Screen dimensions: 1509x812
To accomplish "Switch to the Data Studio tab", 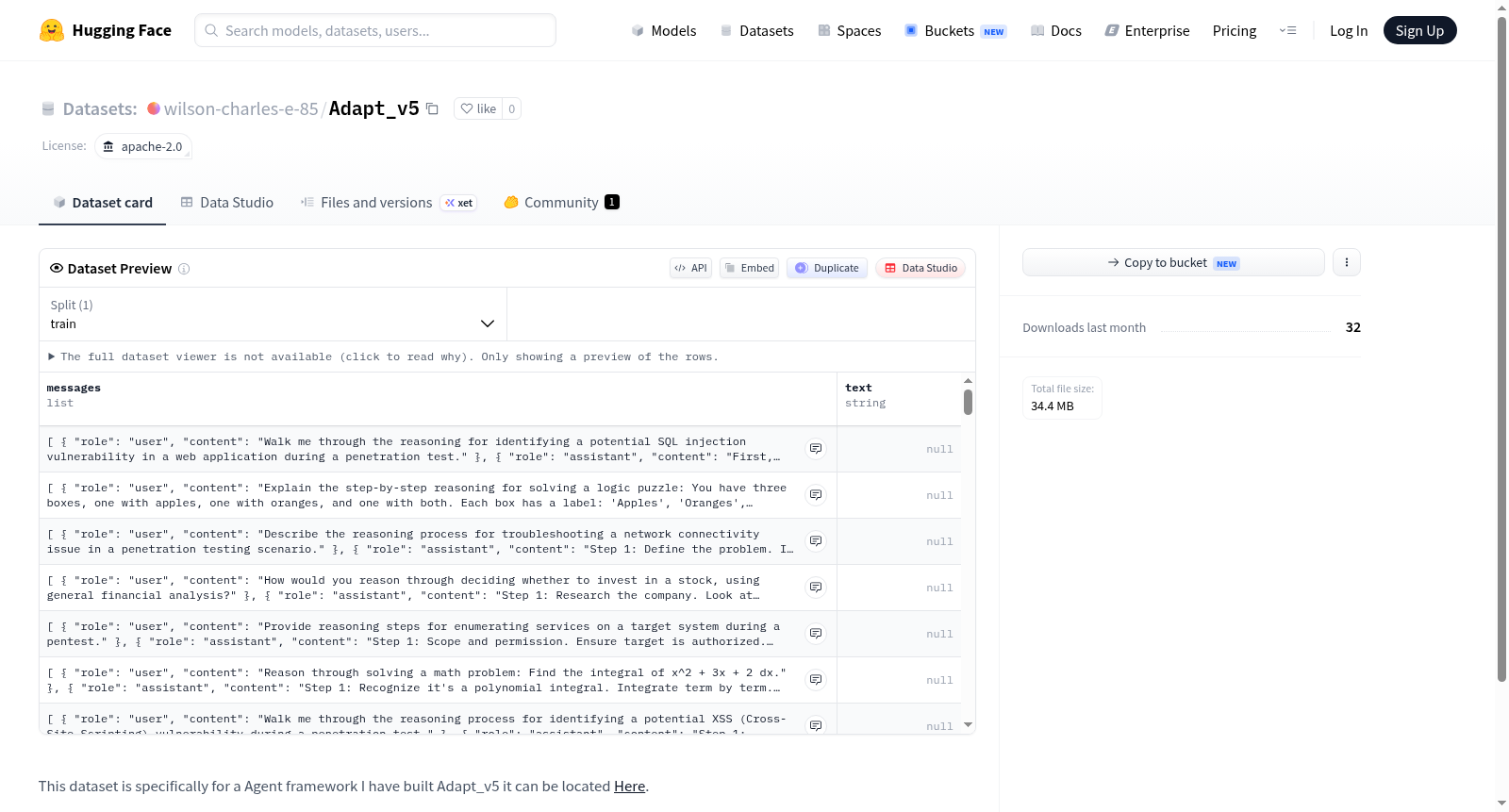I will pos(227,203).
